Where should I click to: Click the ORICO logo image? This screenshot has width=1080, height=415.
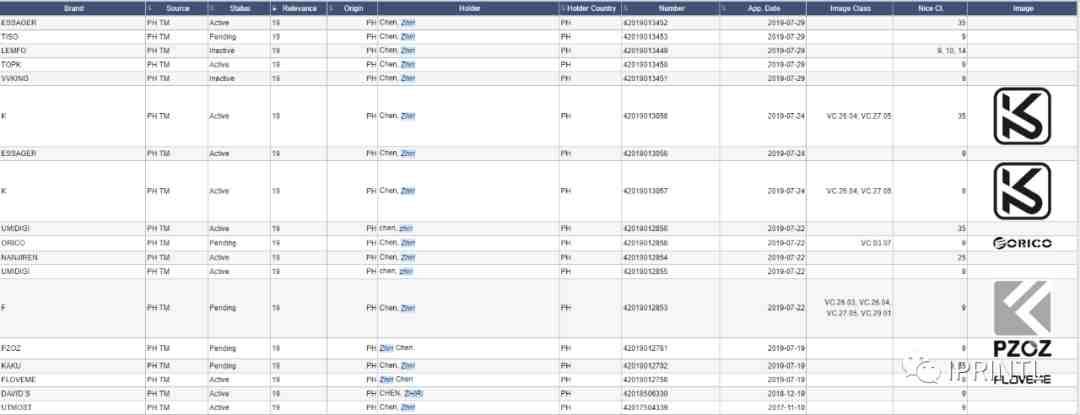pyautogui.click(x=1022, y=243)
